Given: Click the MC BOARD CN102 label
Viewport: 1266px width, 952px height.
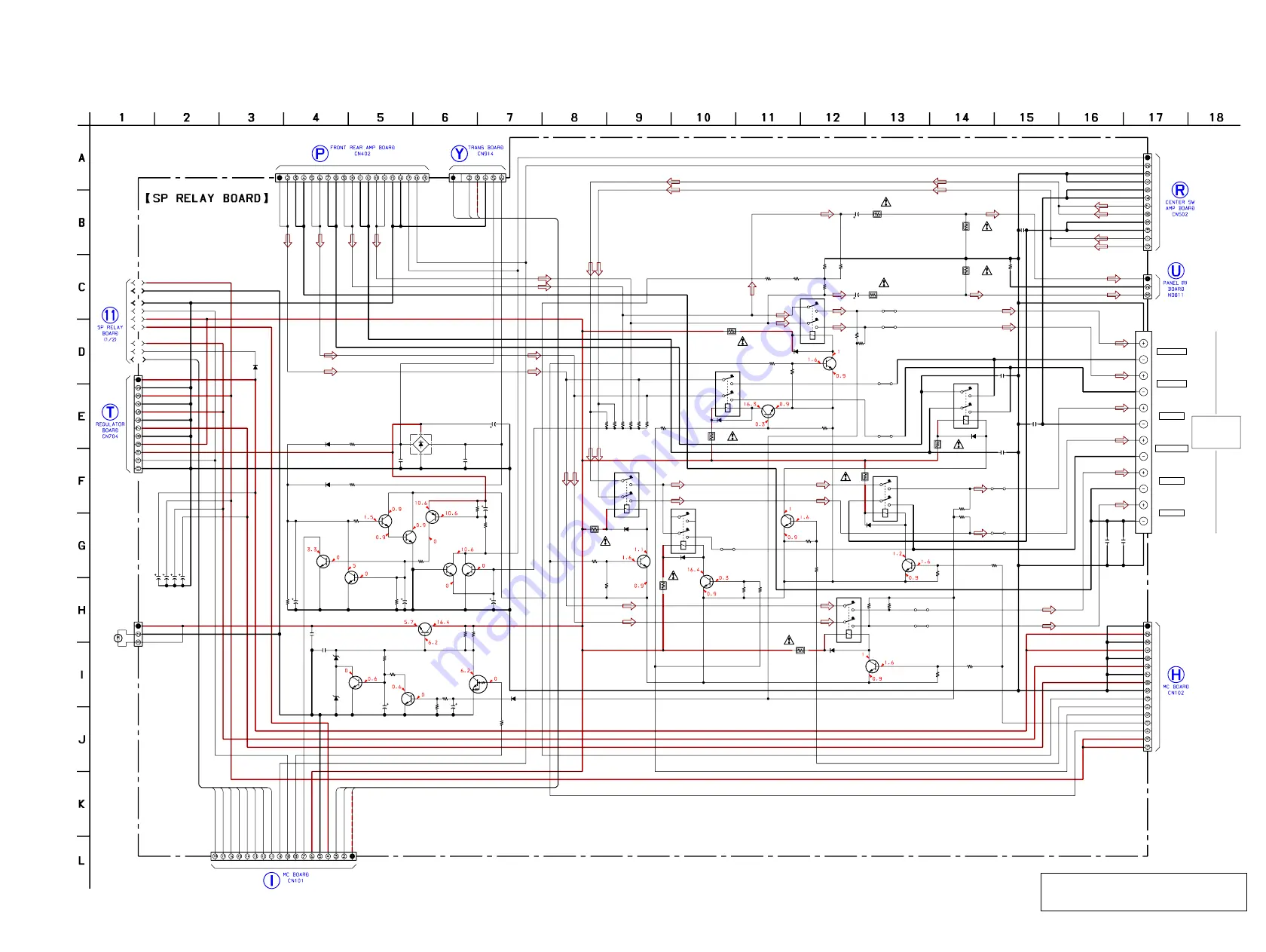Looking at the screenshot, I should point(1176,690).
